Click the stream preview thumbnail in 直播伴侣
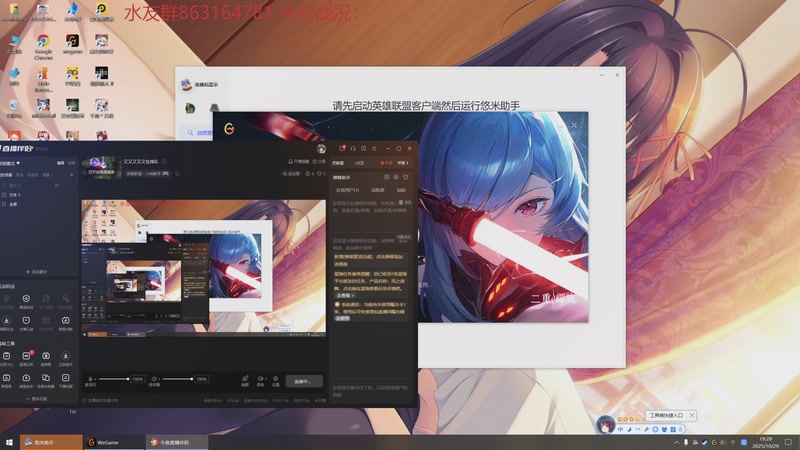Screen dimensions: 800x450 coord(204,266)
